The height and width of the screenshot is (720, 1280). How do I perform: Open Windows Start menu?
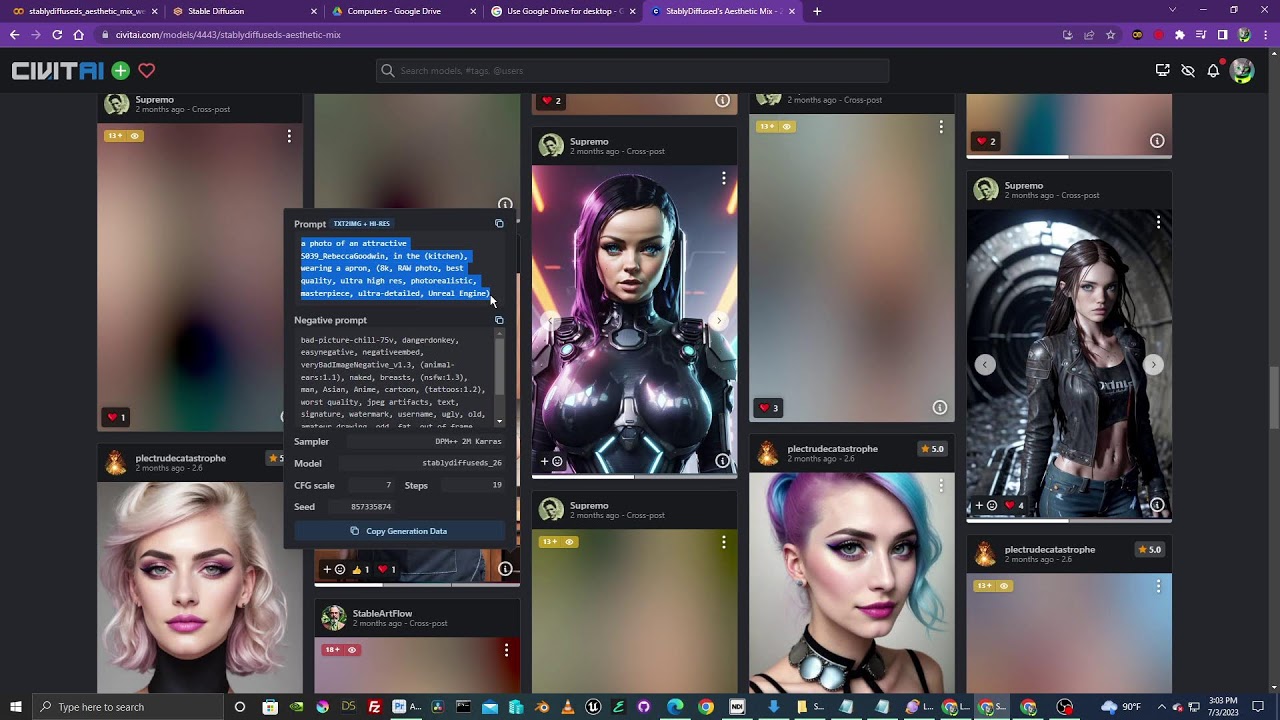(x=15, y=707)
